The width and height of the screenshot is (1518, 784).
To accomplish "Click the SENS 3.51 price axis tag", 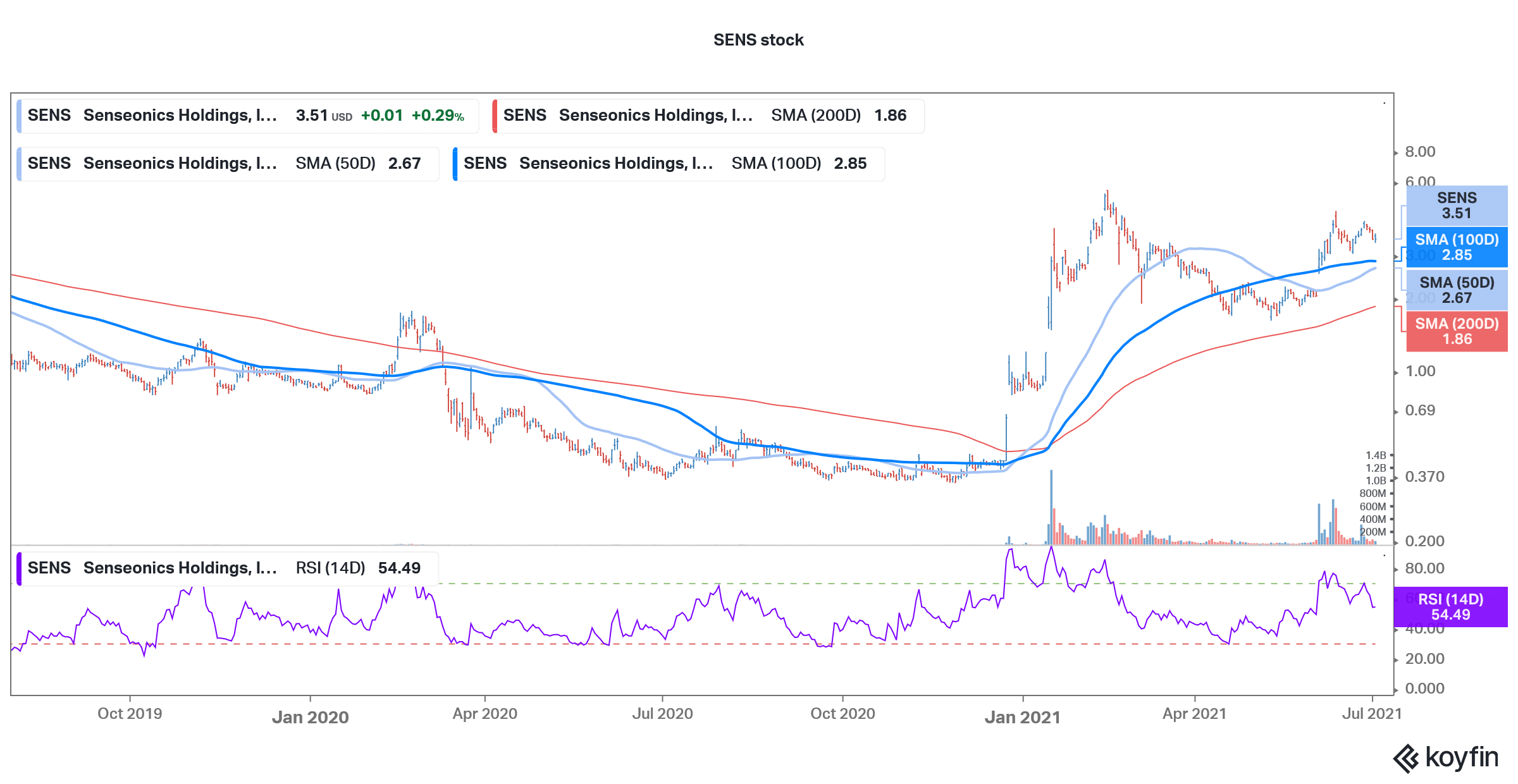I will 1457,205.
